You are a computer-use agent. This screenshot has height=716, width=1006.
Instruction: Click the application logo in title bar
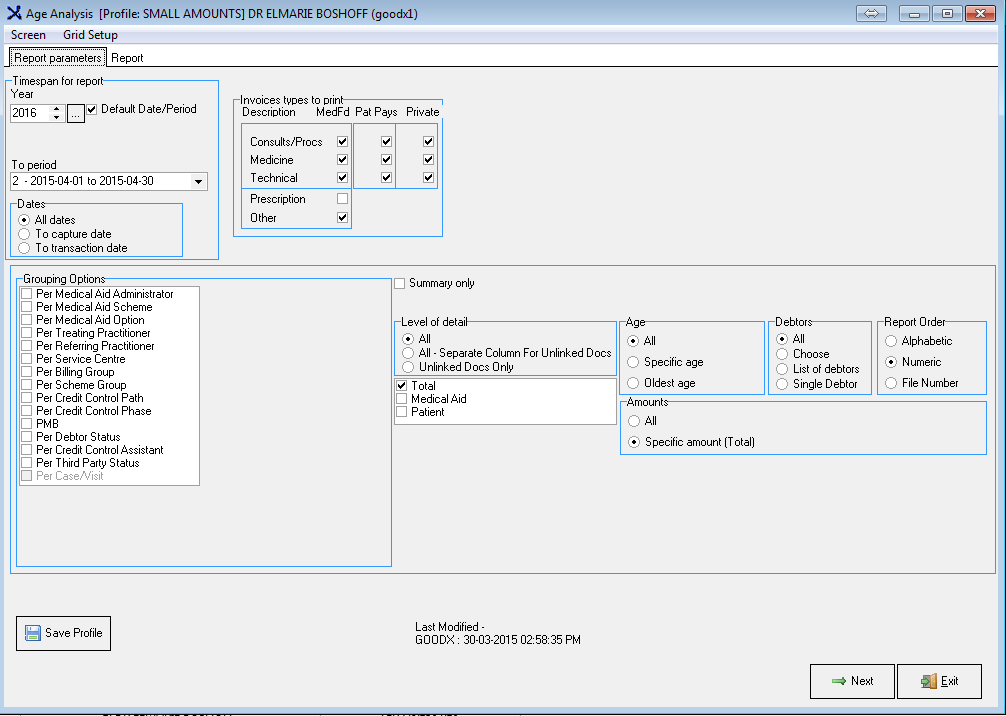(x=14, y=13)
